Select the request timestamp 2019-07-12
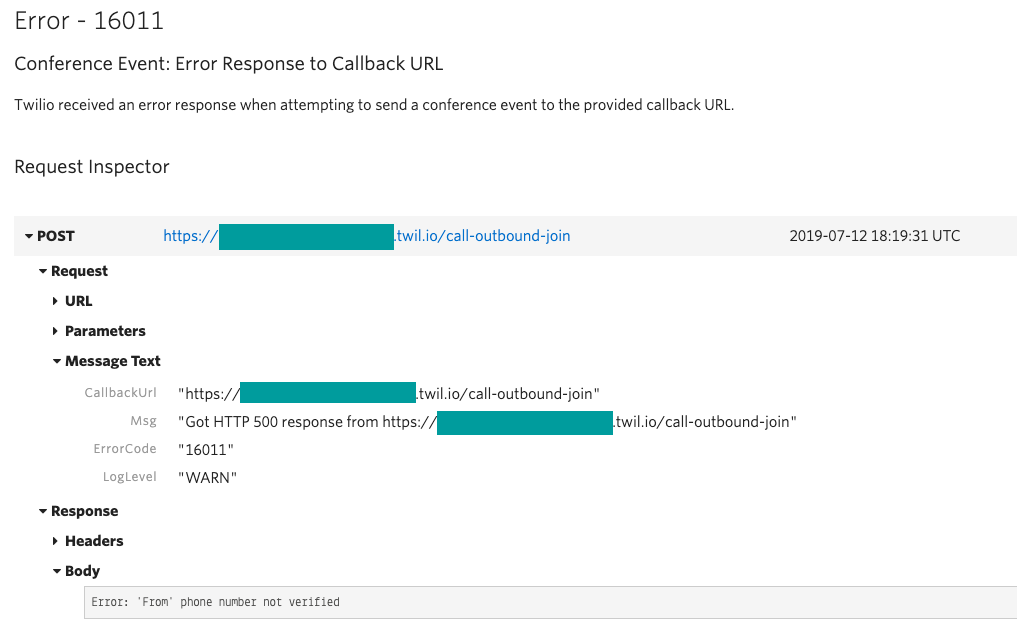Image resolution: width=1017 pixels, height=638 pixels. coord(875,236)
